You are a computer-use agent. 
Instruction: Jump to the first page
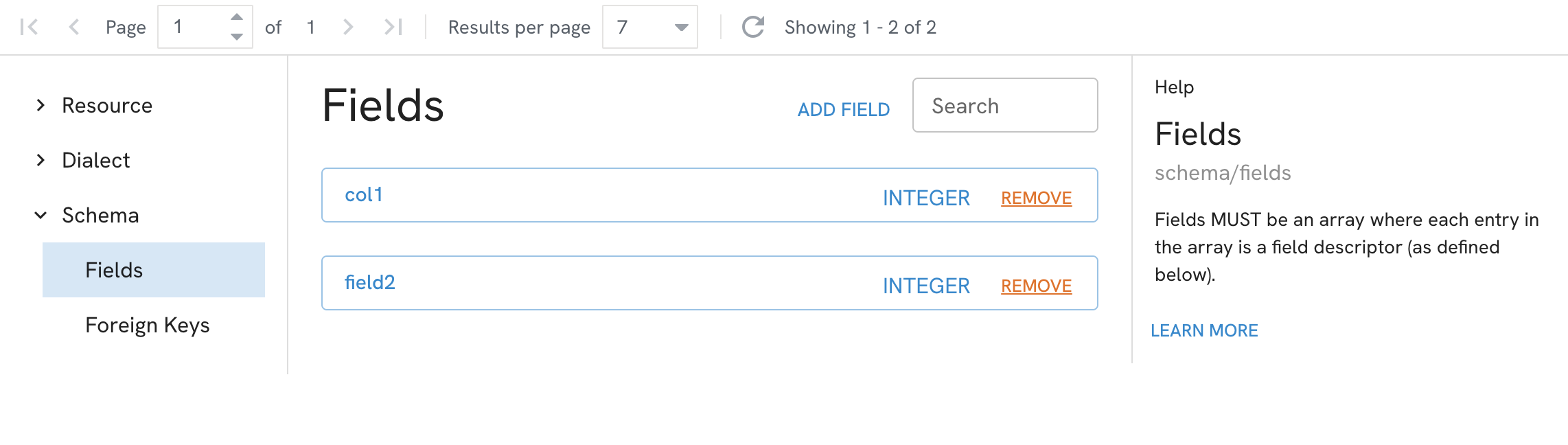pos(29,27)
